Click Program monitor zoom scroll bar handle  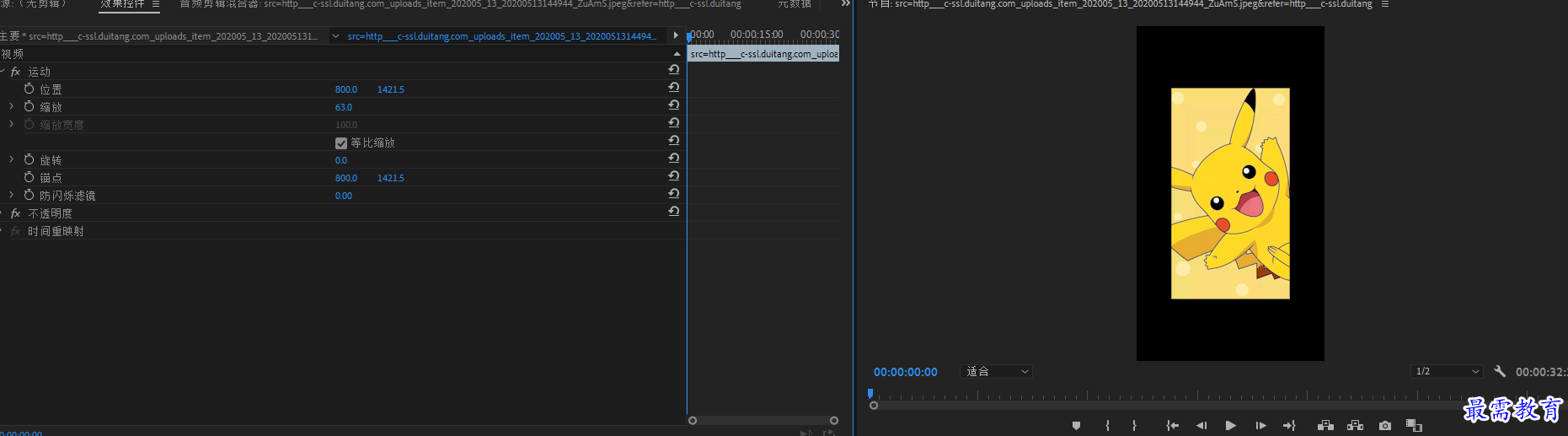pyautogui.click(x=874, y=406)
